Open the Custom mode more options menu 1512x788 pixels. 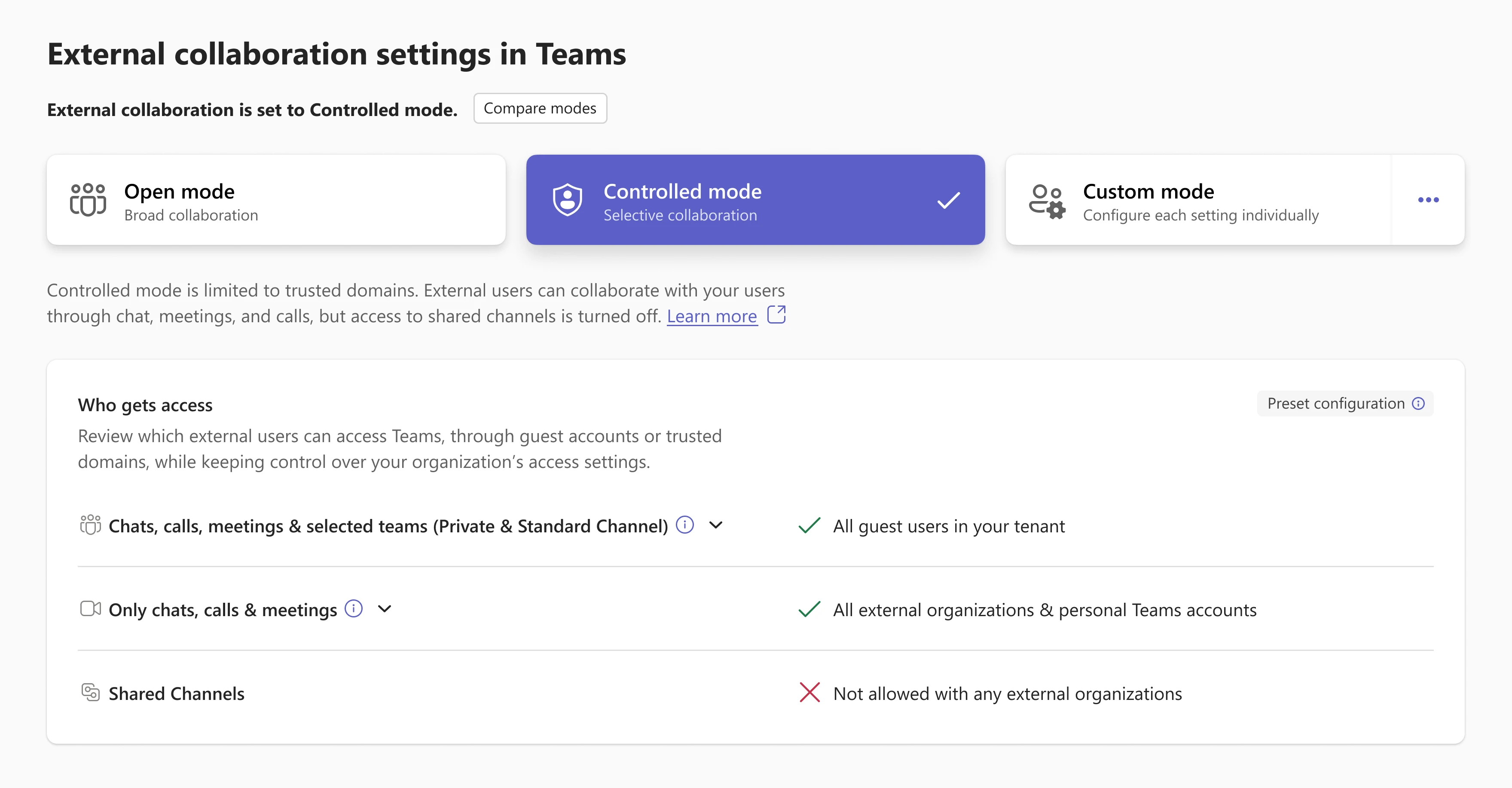pyautogui.click(x=1428, y=200)
